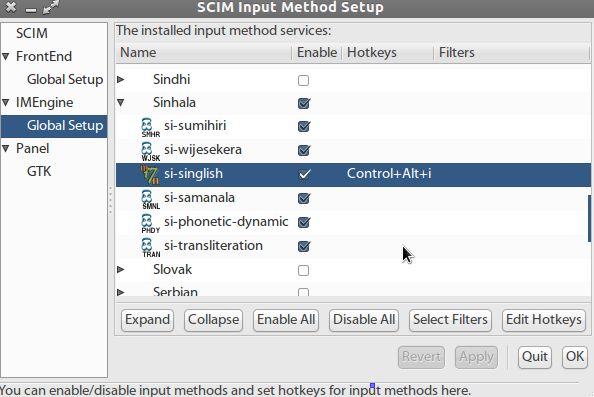The width and height of the screenshot is (594, 397).
Task: Toggle the si-singlish enable checkbox
Action: [x=304, y=174]
